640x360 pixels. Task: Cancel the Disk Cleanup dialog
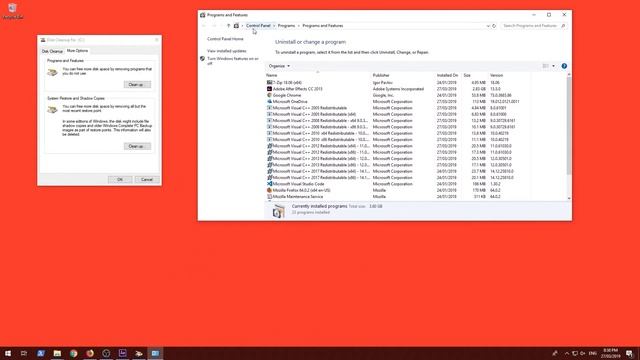pos(147,180)
